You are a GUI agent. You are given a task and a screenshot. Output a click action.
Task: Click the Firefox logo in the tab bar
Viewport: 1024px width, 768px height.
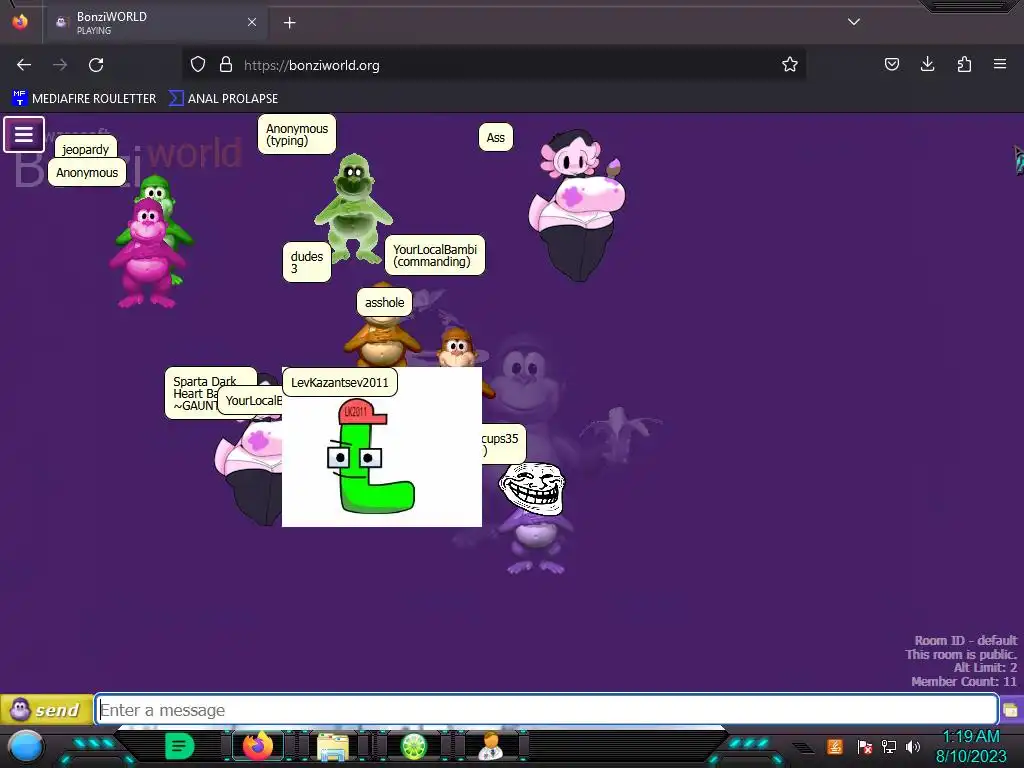[20, 22]
